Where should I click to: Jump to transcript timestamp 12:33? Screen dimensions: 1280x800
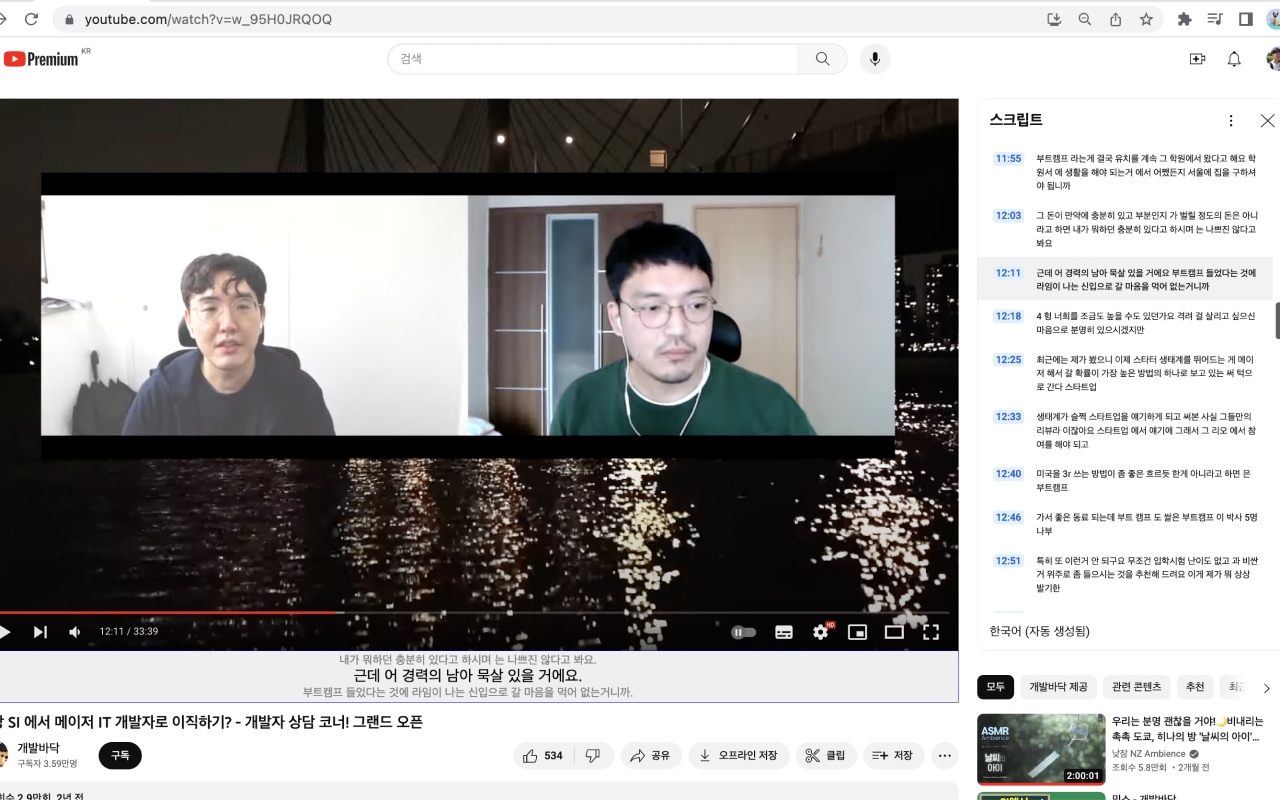[x=1008, y=417]
